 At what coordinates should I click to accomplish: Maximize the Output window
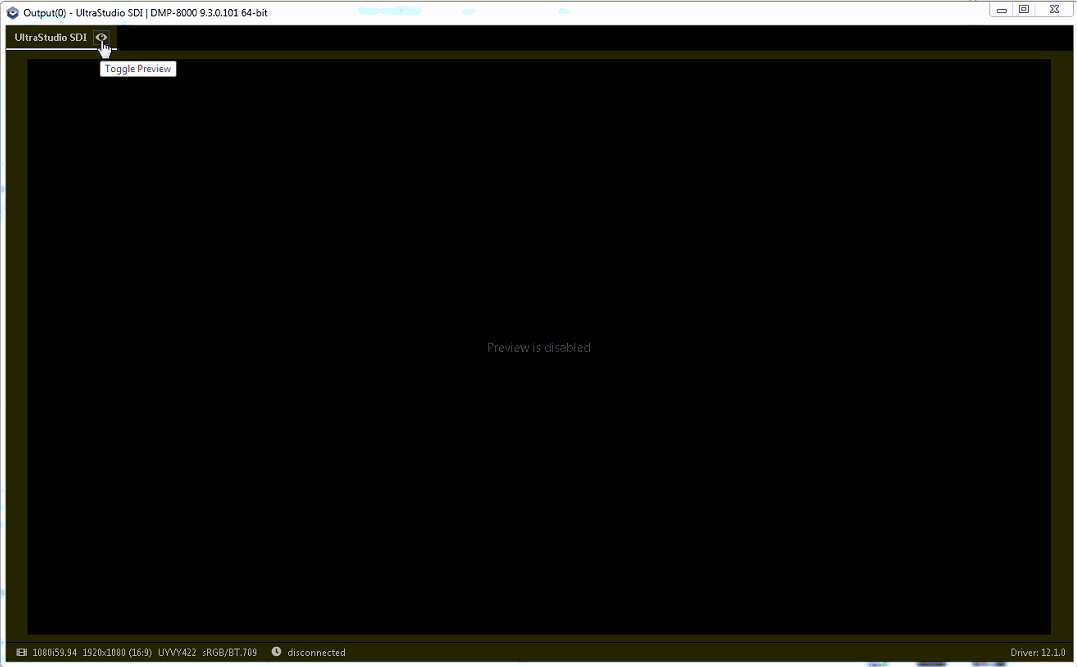[1024, 10]
